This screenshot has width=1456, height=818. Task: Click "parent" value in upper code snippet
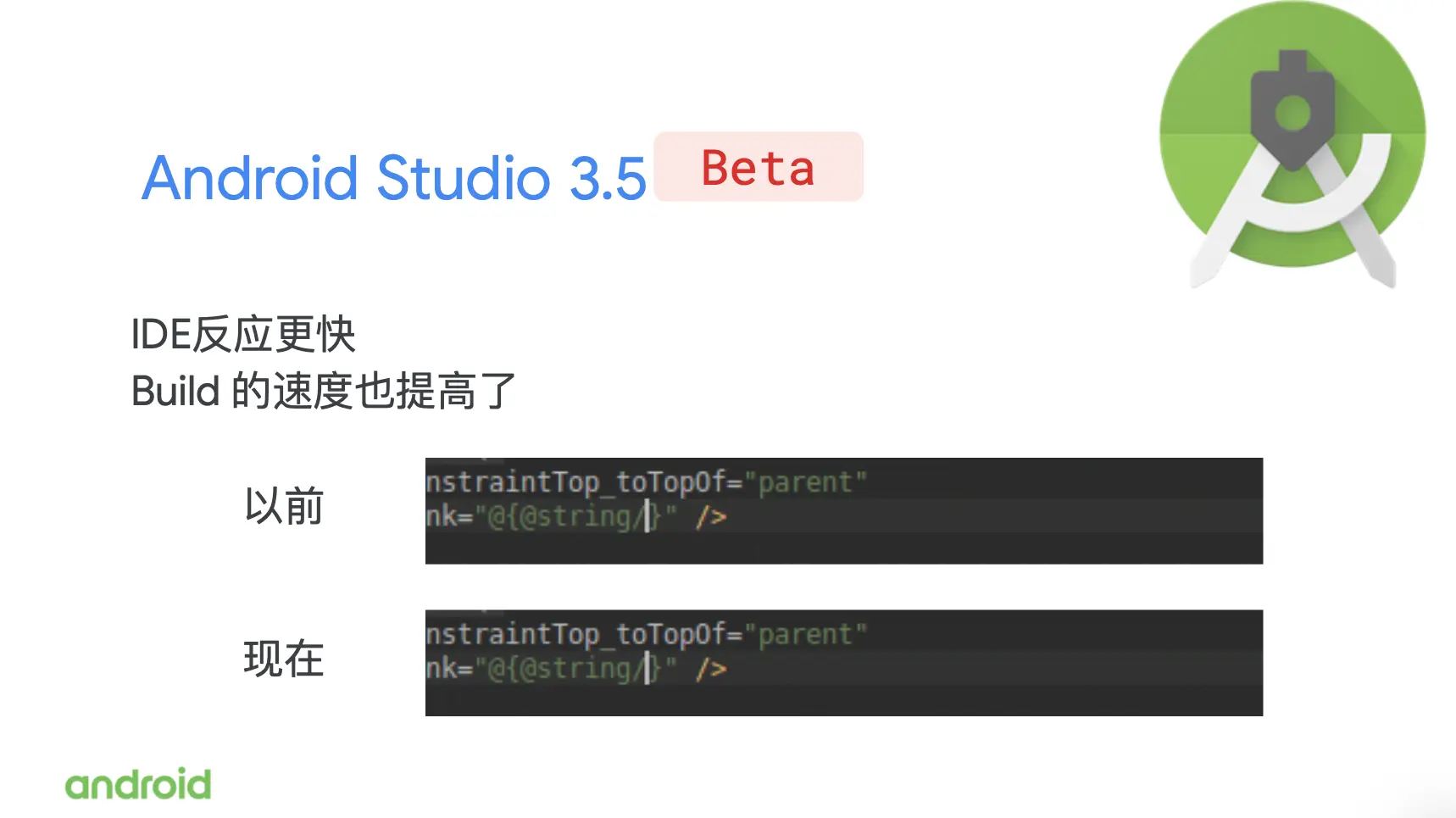[x=805, y=482]
